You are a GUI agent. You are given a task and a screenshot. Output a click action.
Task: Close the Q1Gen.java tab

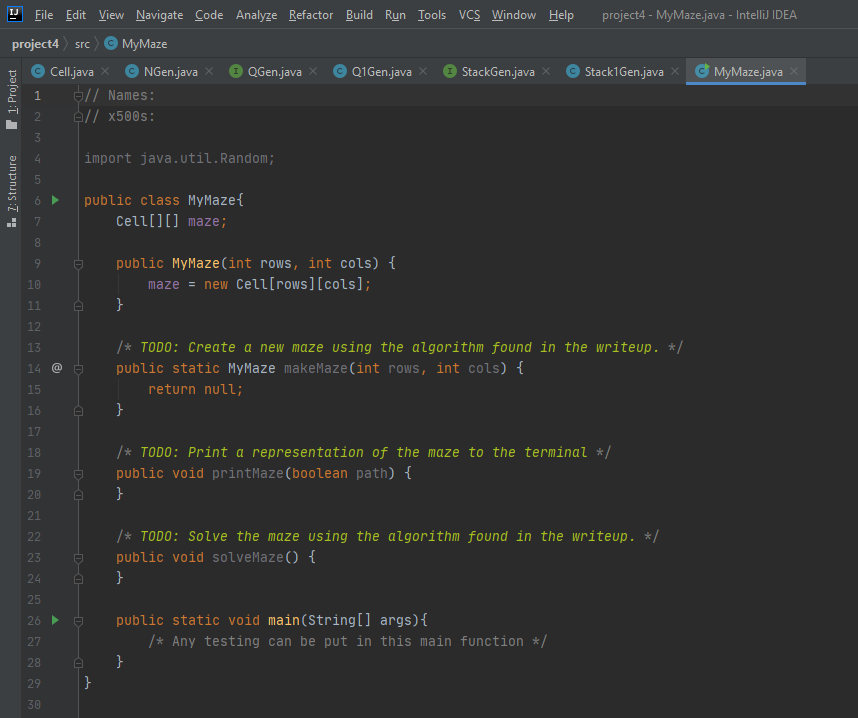point(423,71)
